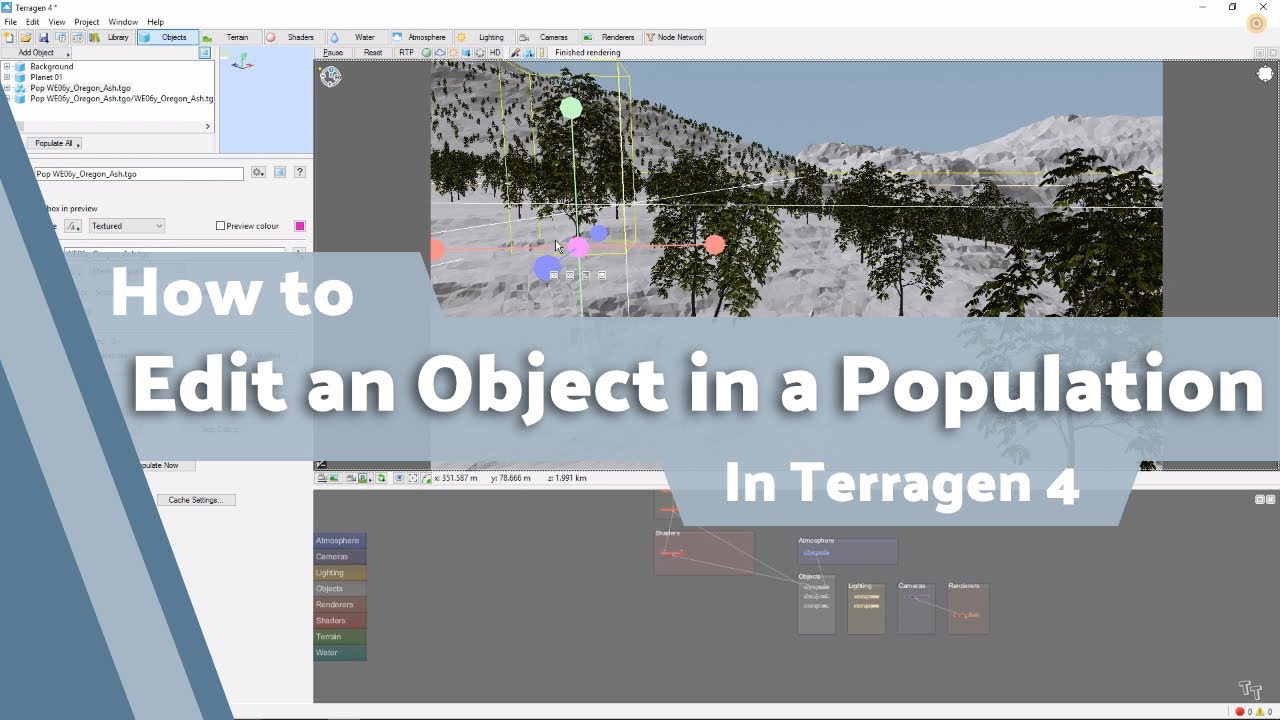Click the Objects node group in network

click(x=816, y=603)
